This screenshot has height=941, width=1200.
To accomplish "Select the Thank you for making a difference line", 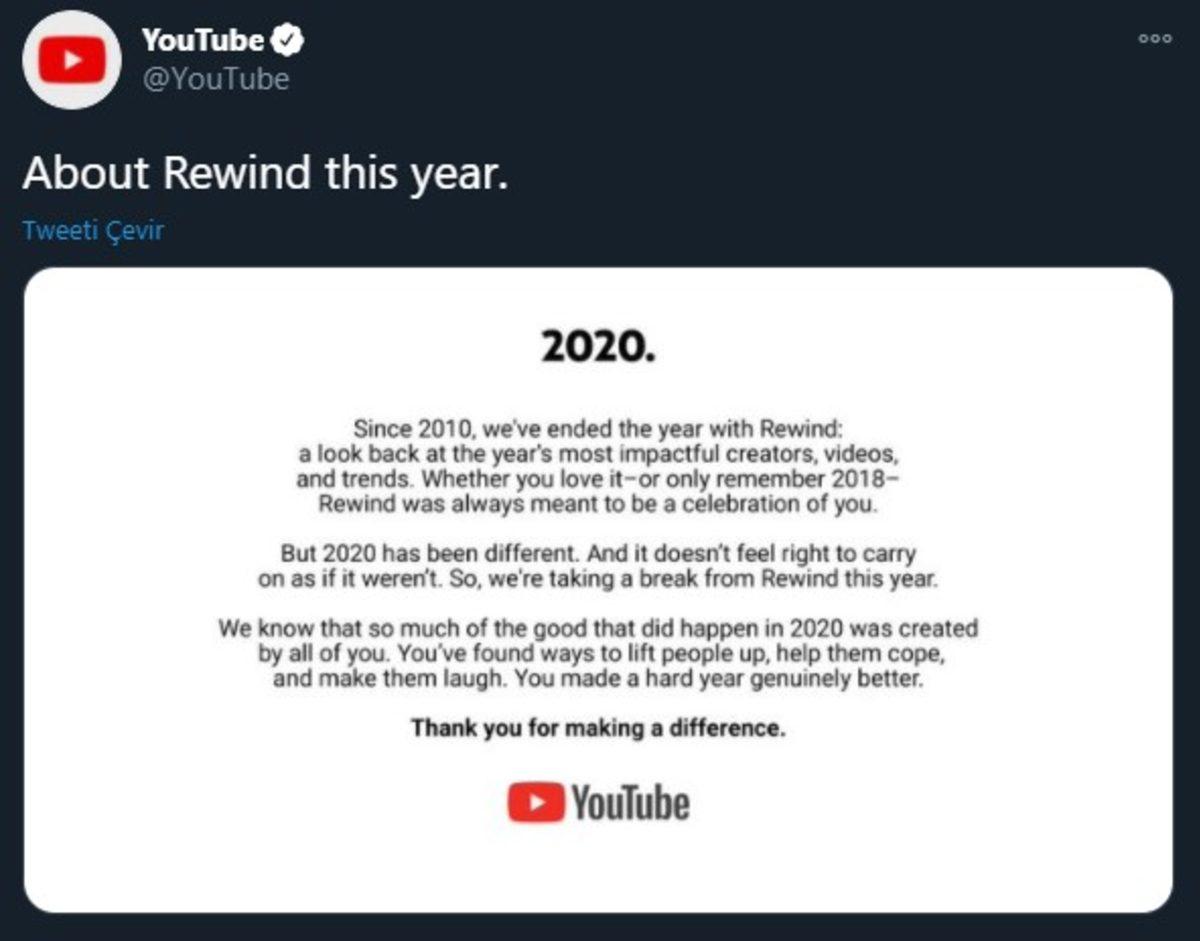I will click(x=598, y=728).
